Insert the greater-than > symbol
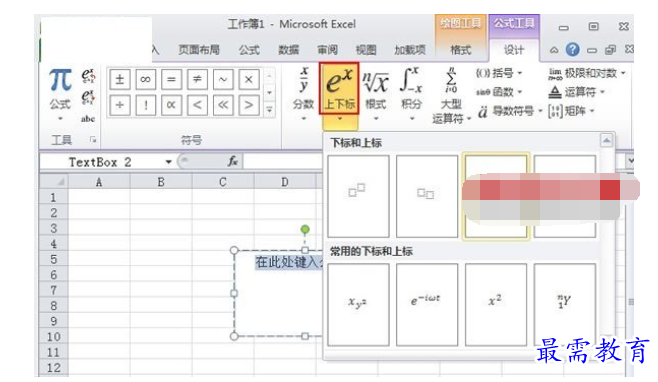658x382 pixels. coord(249,105)
